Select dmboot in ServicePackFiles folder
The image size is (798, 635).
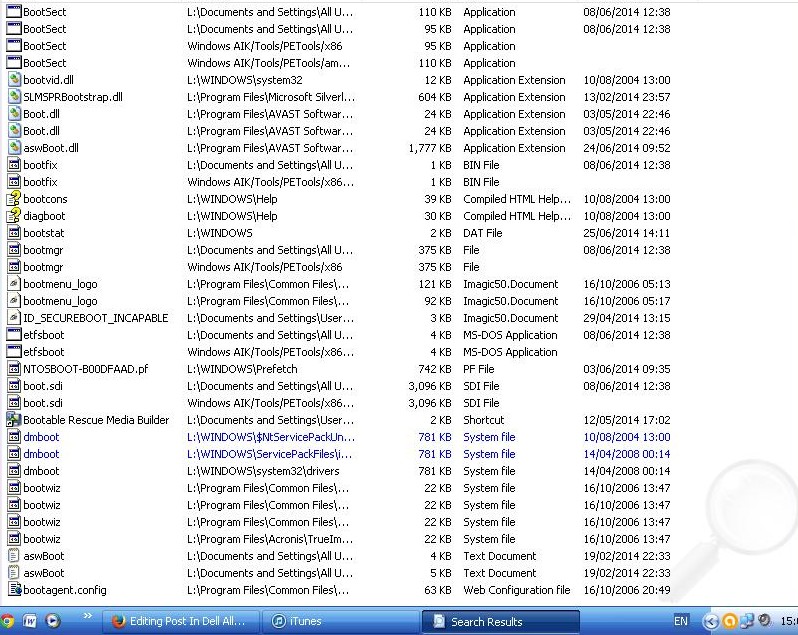(41, 454)
